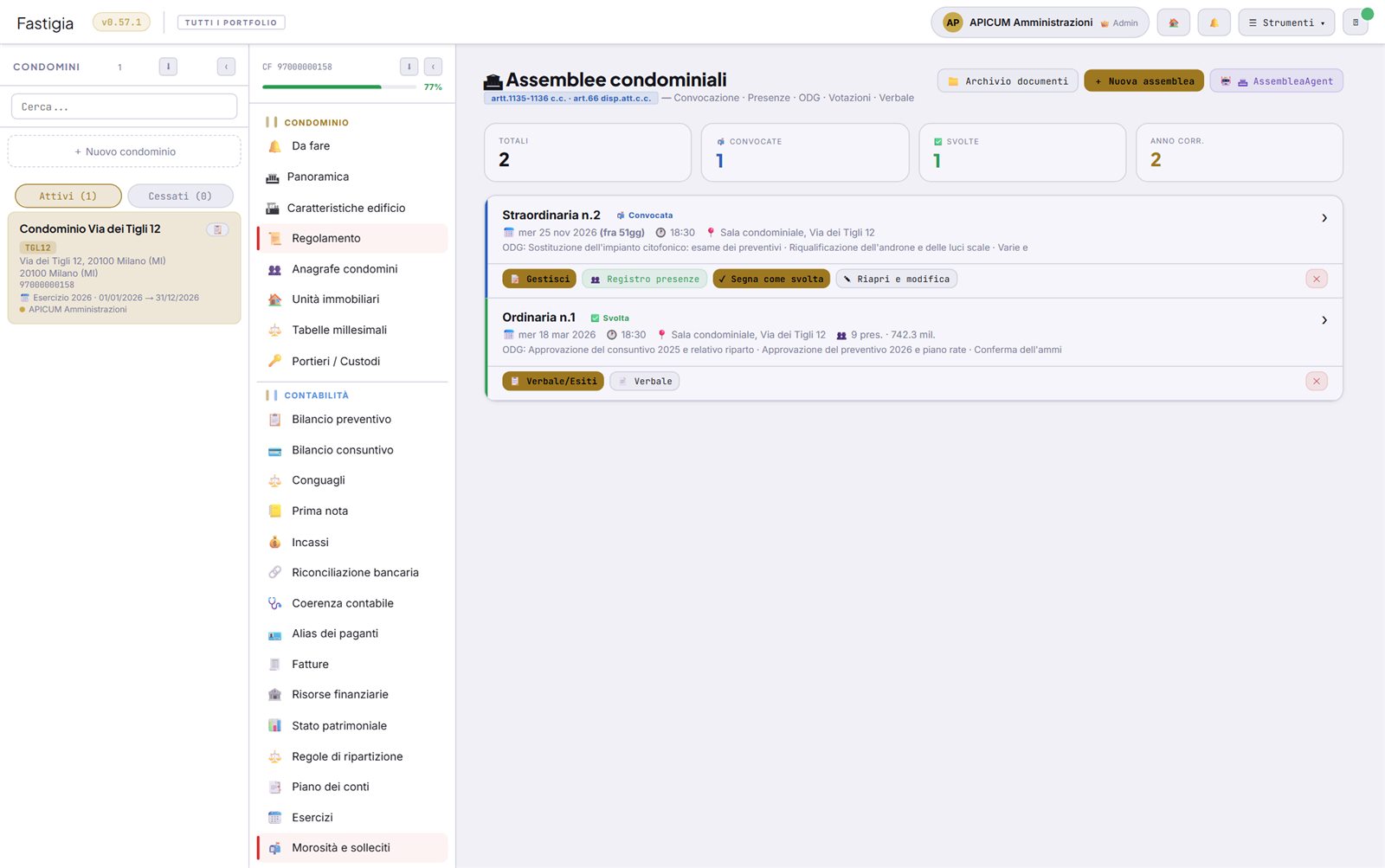Open Registro presenze
This screenshot has width=1385, height=868.
644,279
